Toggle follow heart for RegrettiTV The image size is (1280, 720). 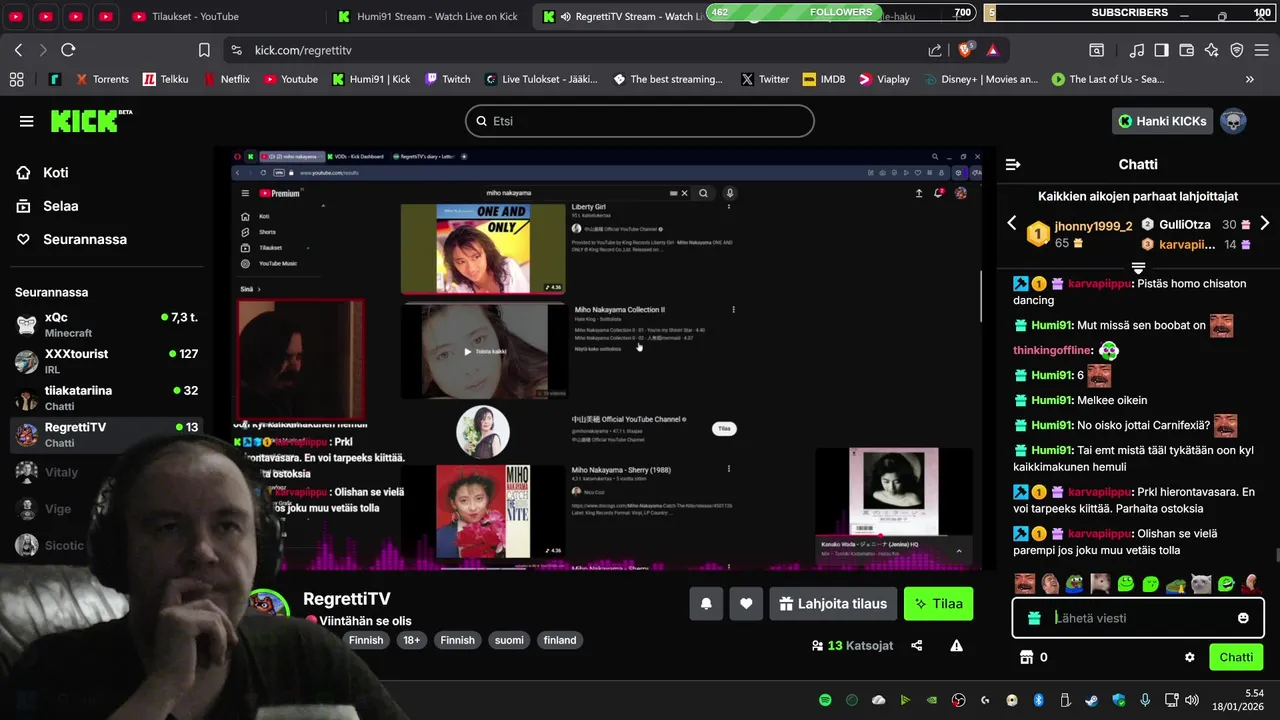[x=746, y=604]
